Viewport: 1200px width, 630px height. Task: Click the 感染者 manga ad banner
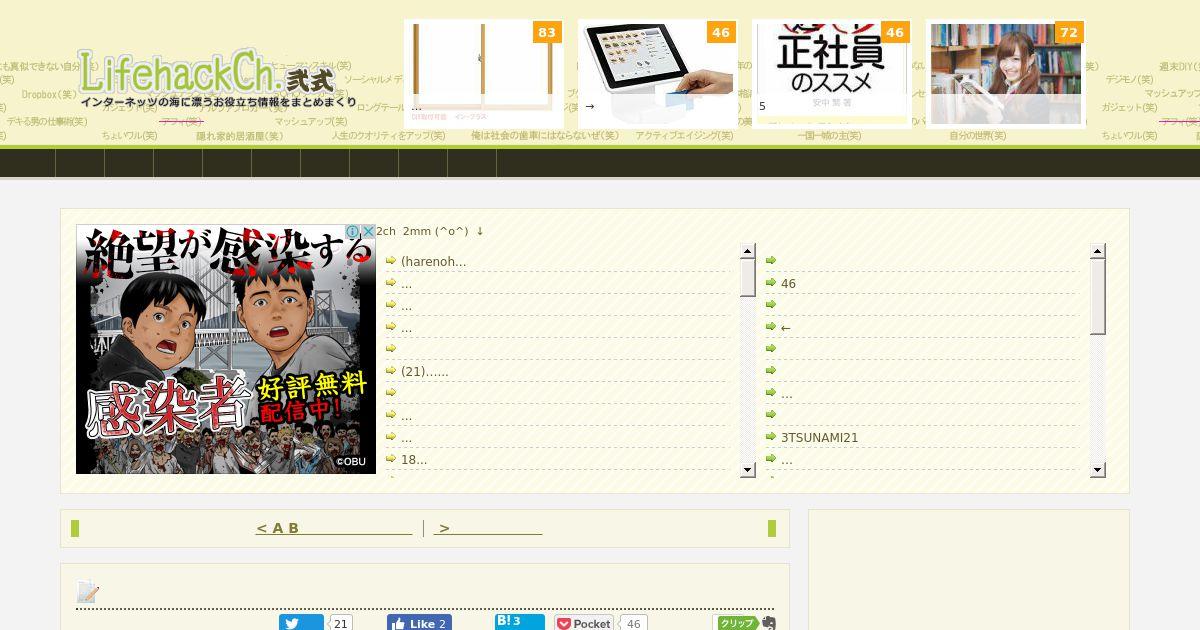pyautogui.click(x=226, y=349)
